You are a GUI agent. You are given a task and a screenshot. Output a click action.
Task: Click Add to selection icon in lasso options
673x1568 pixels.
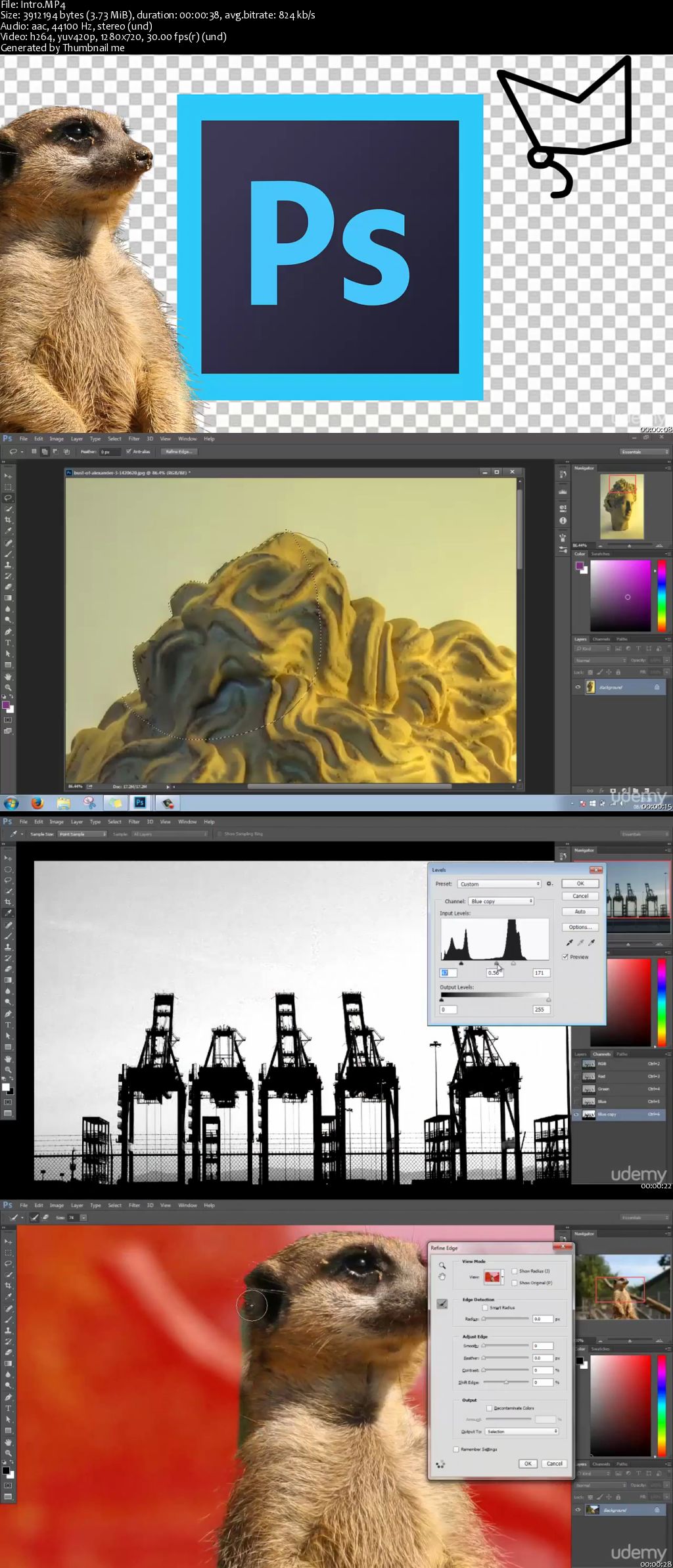(45, 452)
